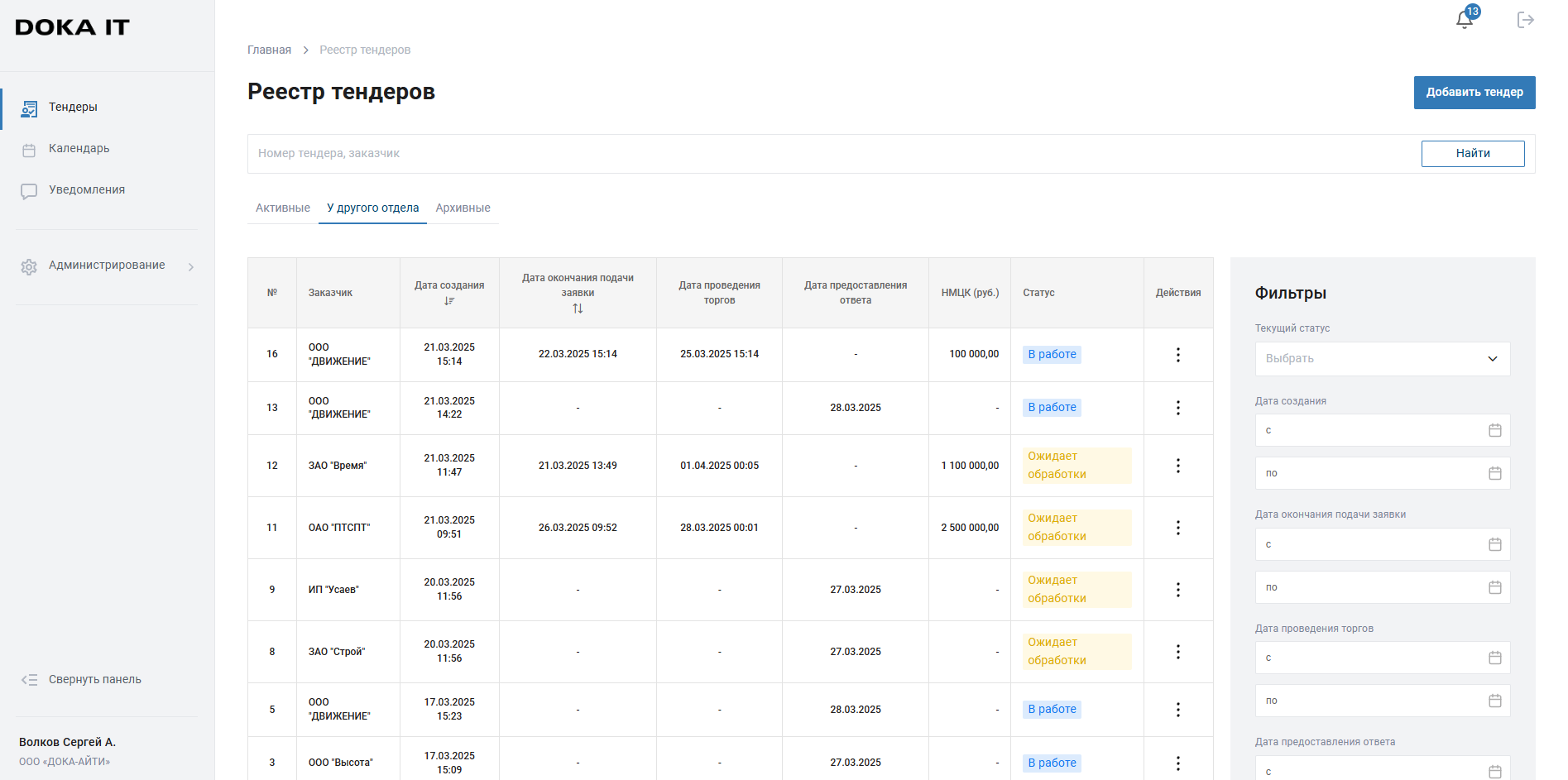
Task: Open actions menu for ЗАО "Время" row
Action: point(1177,466)
